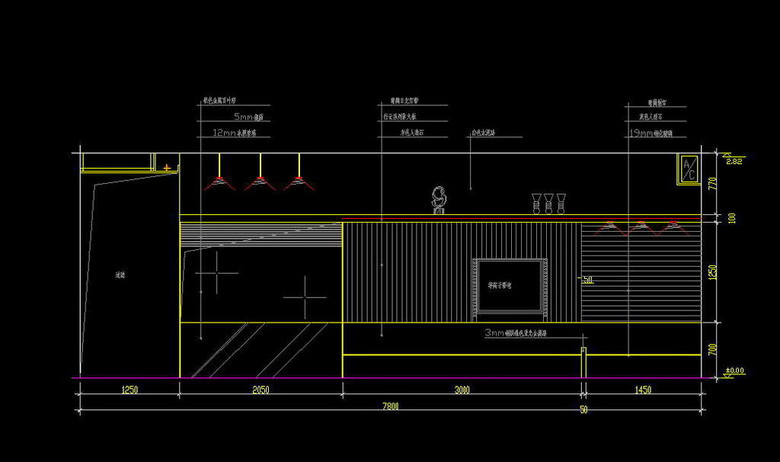
Task: Select the 2050 dimension label
Action: pyautogui.click(x=260, y=389)
